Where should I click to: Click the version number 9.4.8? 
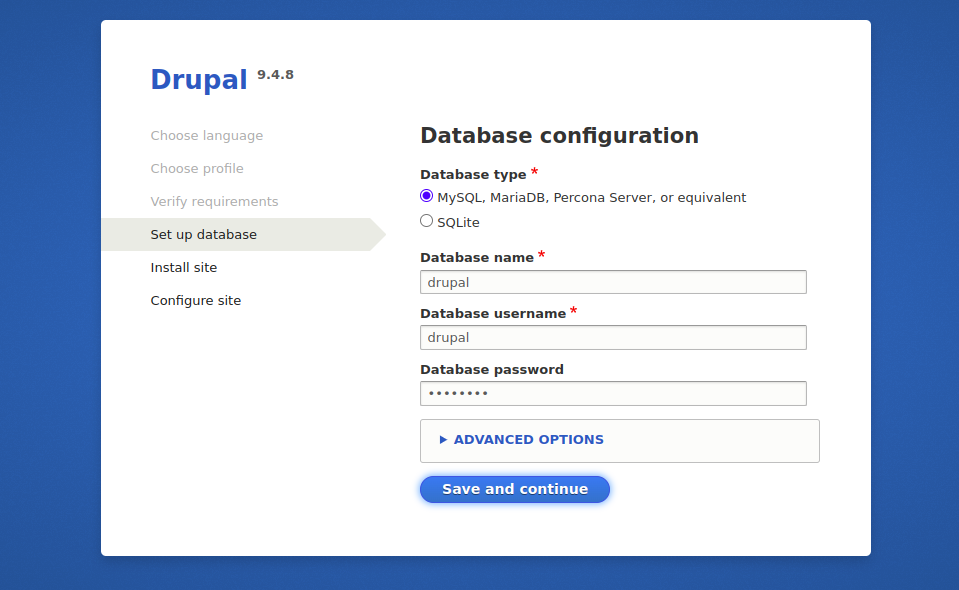pyautogui.click(x=275, y=75)
